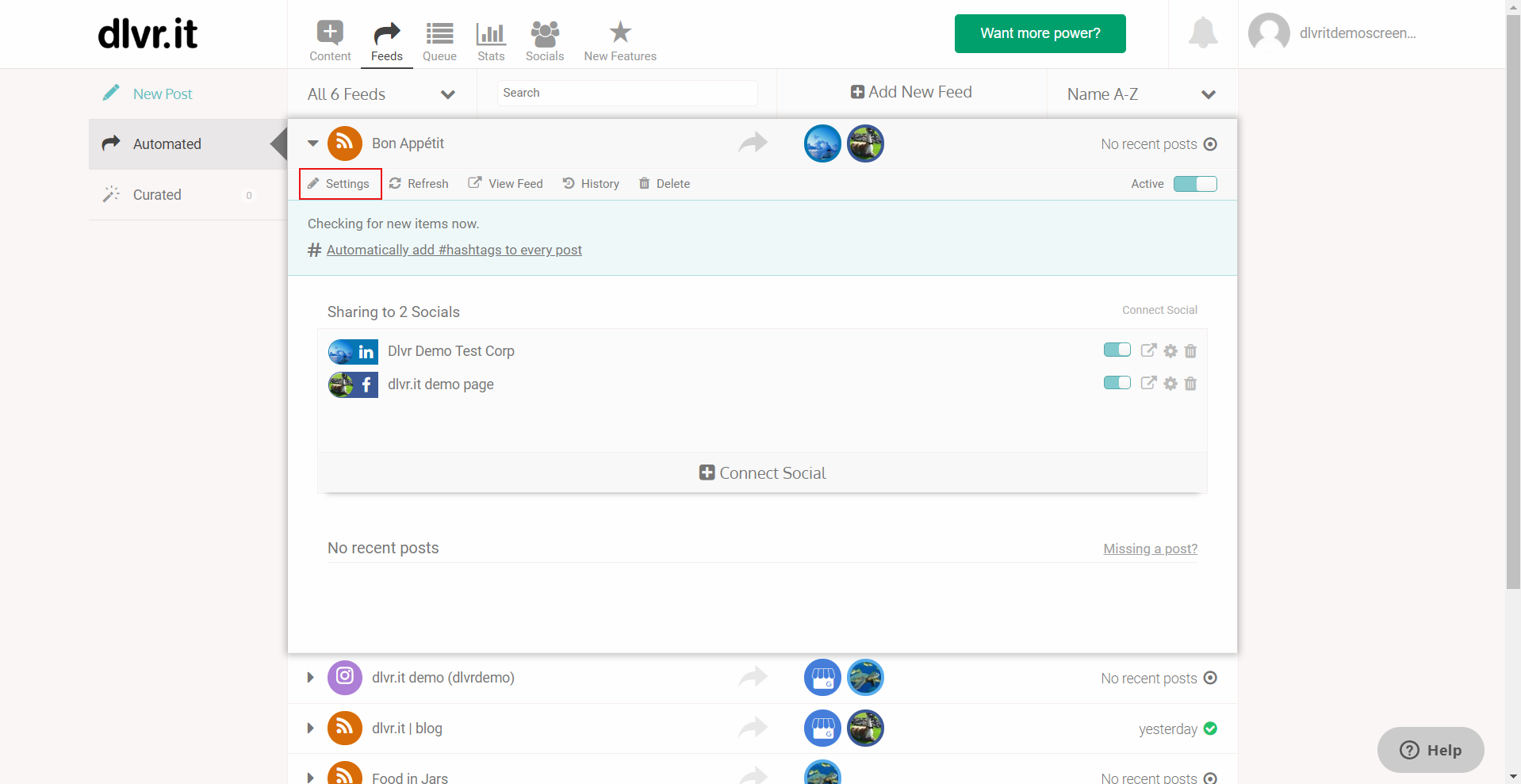Click Bon Appétit No recent posts status icon
This screenshot has width=1521, height=784.
pyautogui.click(x=1210, y=144)
